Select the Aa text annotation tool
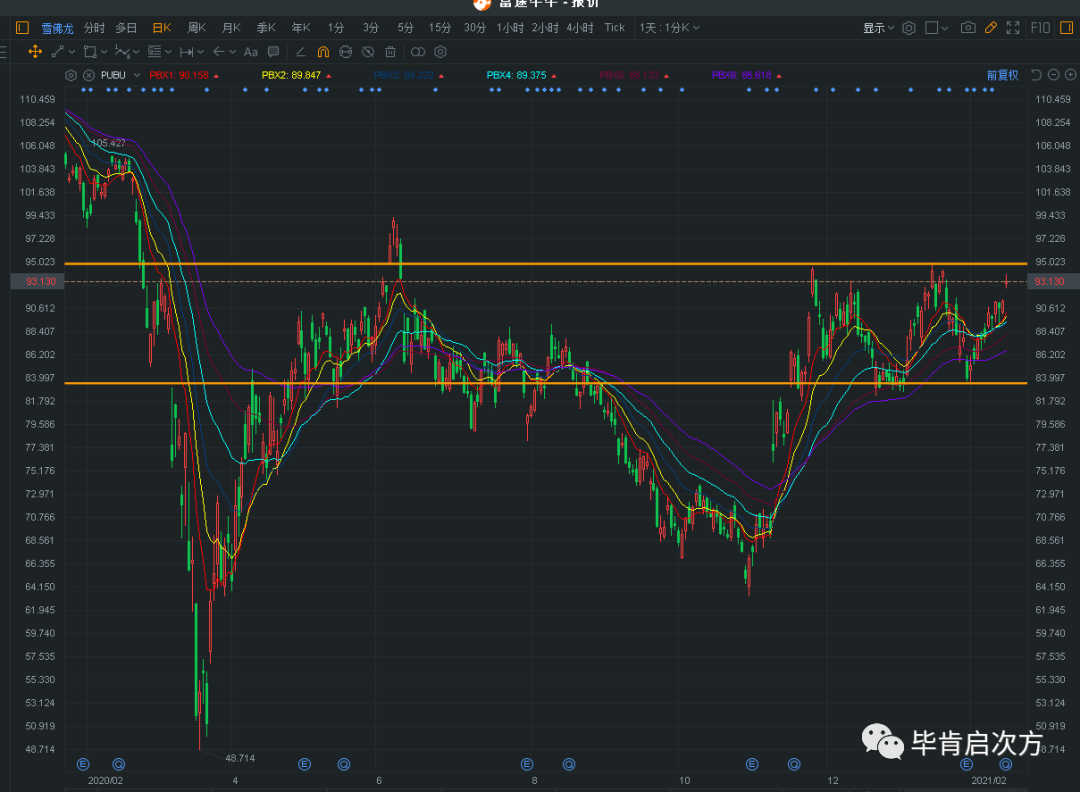The height and width of the screenshot is (792, 1080). point(250,52)
